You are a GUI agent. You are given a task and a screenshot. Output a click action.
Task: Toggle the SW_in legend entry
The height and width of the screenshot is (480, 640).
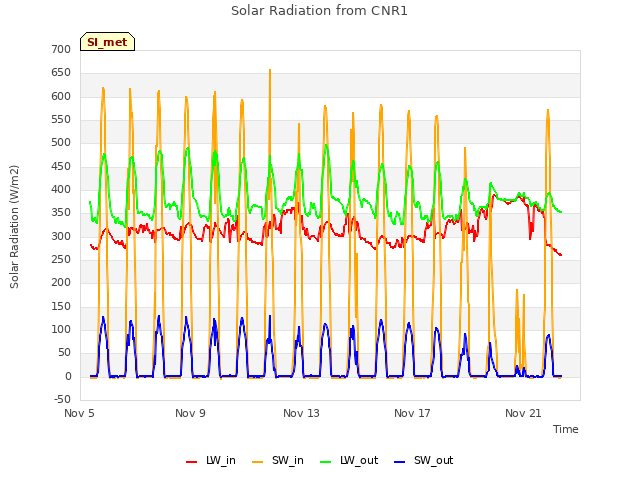[x=278, y=460]
